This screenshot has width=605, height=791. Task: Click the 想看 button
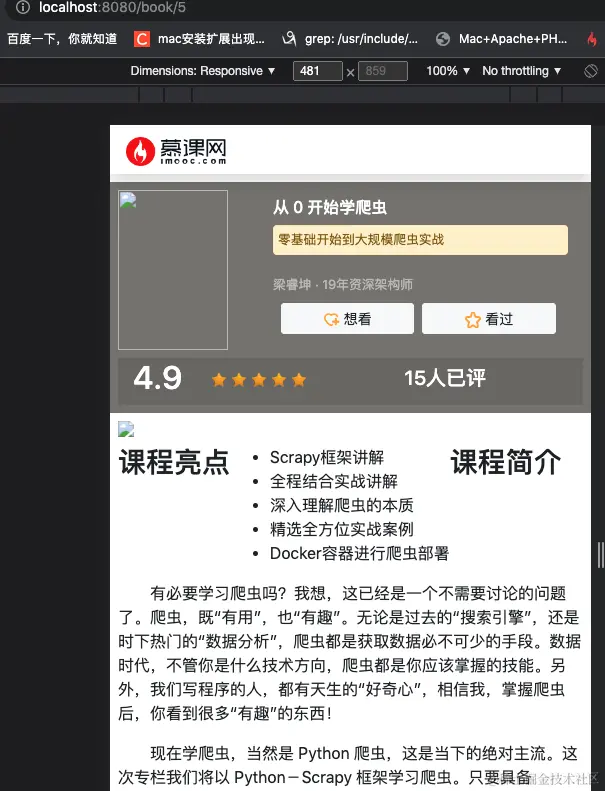[x=347, y=318]
